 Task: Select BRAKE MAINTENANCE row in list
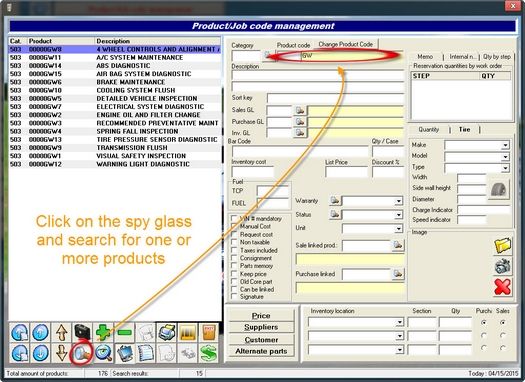pyautogui.click(x=115, y=82)
